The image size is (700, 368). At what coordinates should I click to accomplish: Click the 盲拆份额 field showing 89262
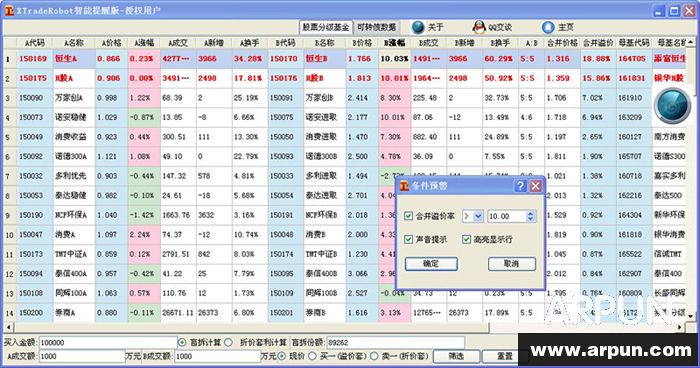tap(396, 343)
